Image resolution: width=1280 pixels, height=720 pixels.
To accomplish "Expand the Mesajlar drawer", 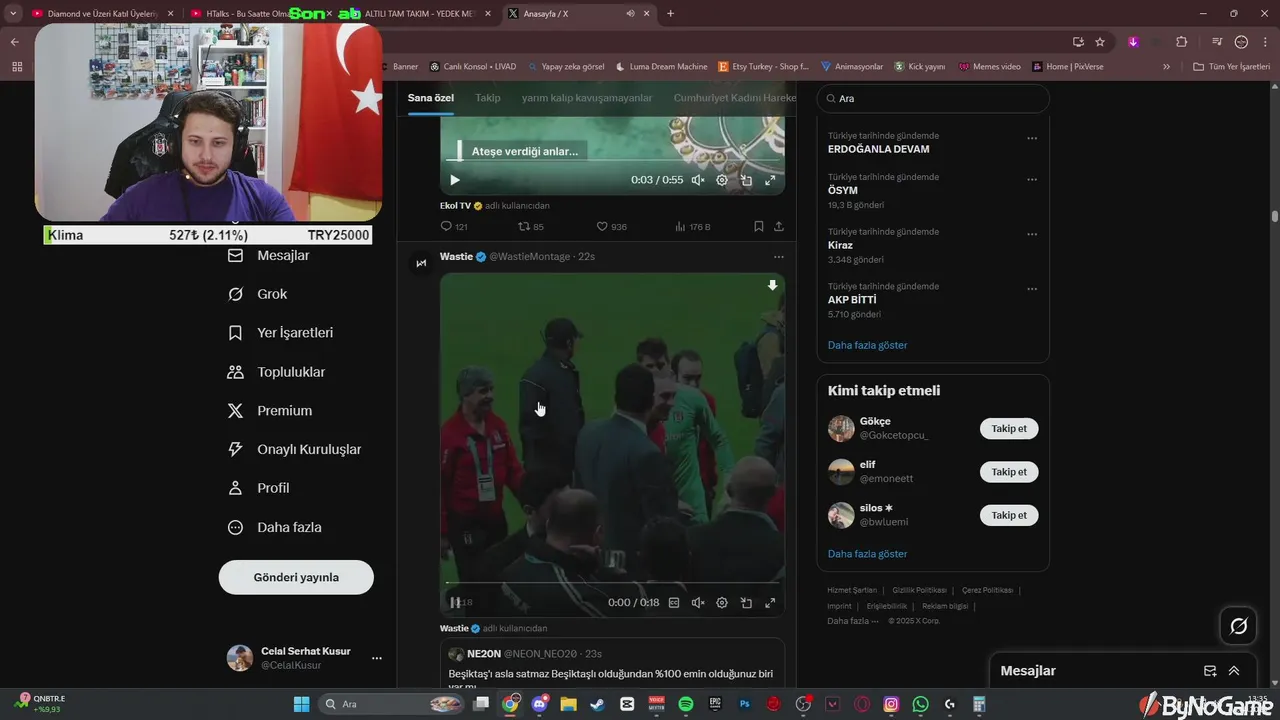I will [1234, 671].
